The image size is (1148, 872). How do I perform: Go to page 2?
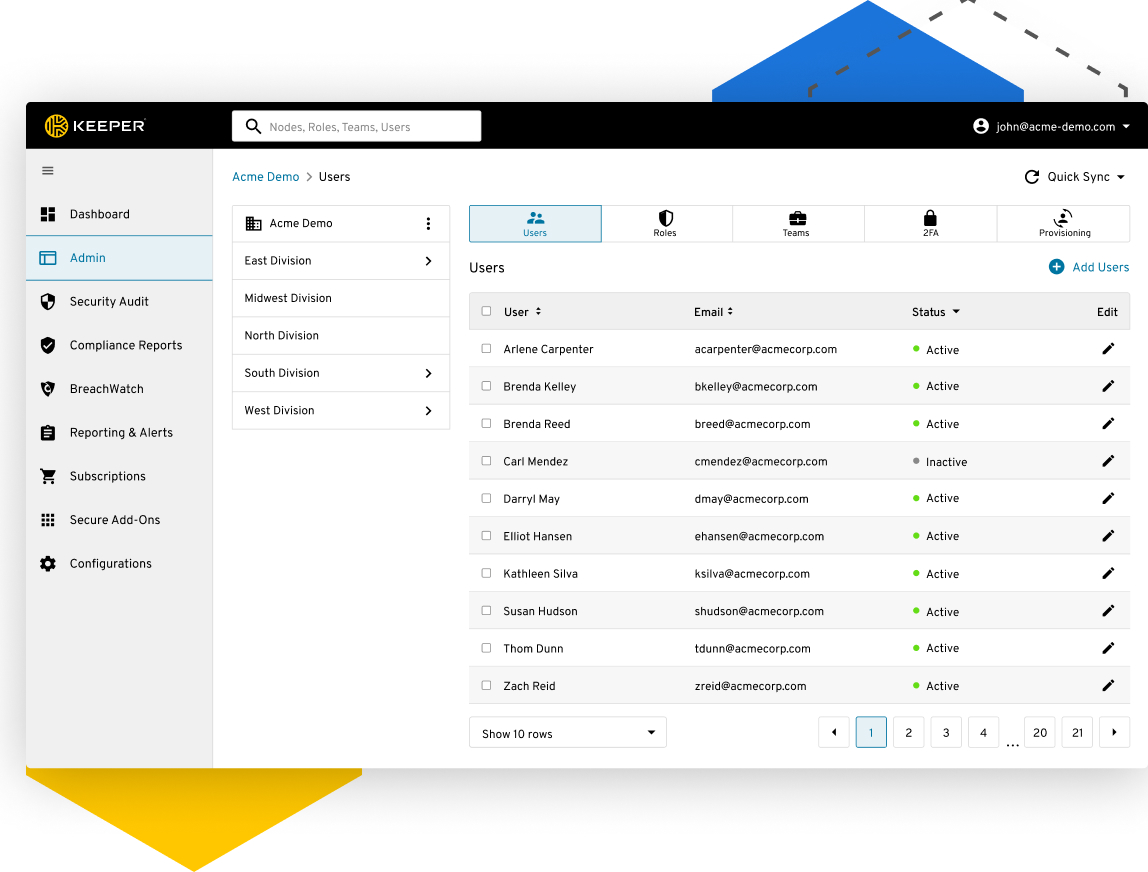909,732
